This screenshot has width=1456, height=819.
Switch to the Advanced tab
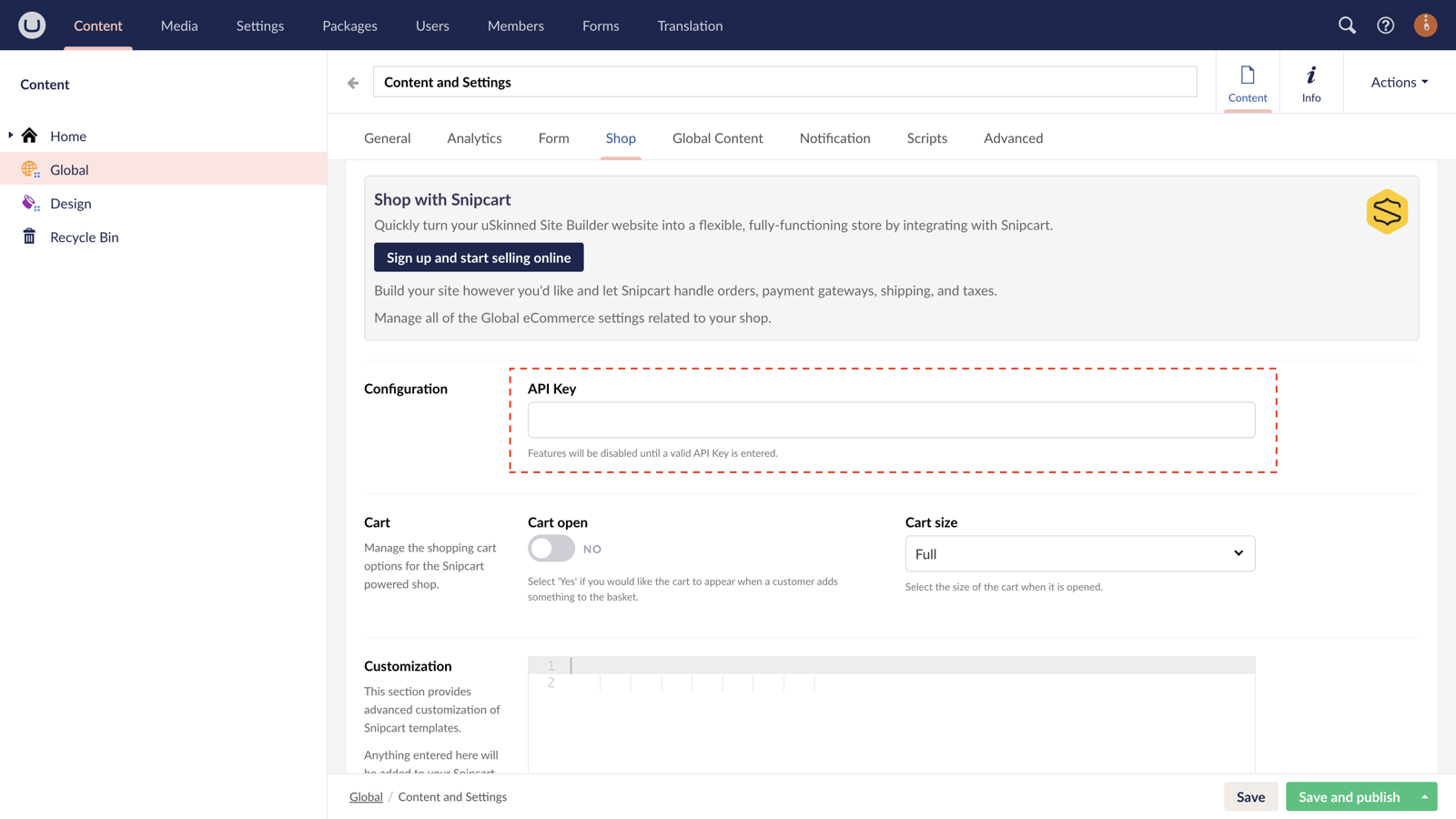(x=1013, y=138)
